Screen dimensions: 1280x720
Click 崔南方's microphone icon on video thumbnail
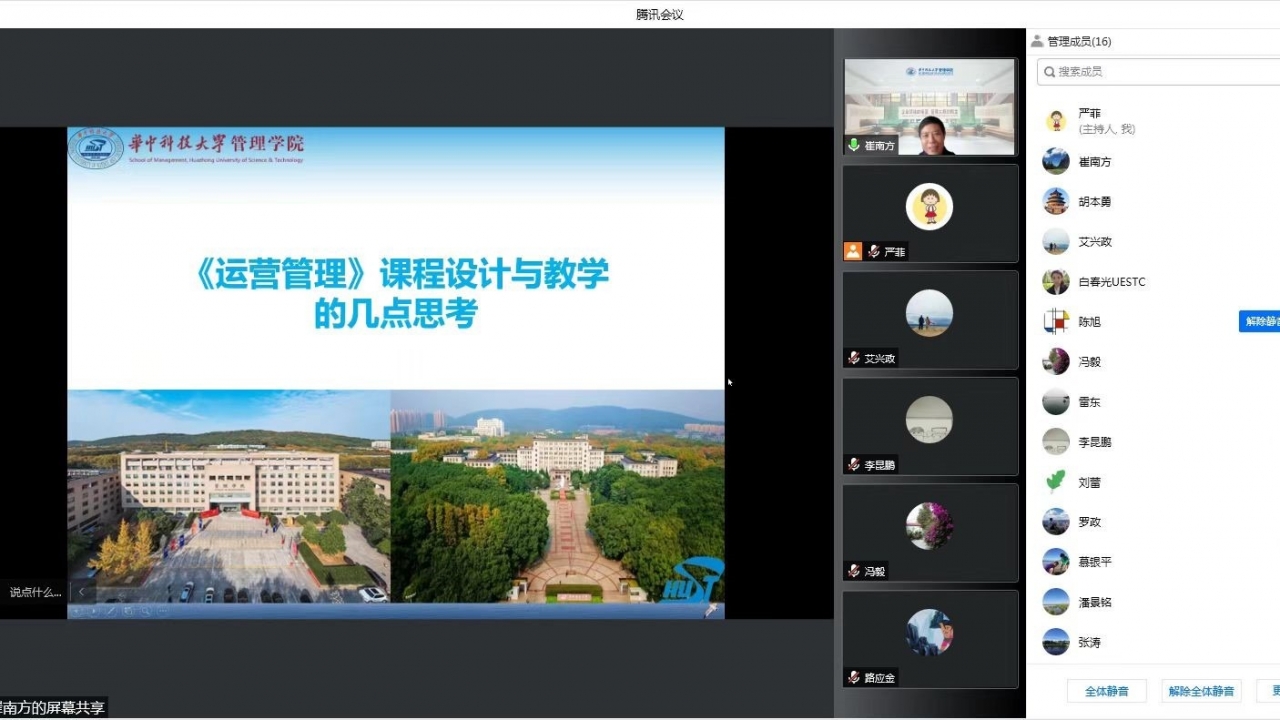(853, 145)
